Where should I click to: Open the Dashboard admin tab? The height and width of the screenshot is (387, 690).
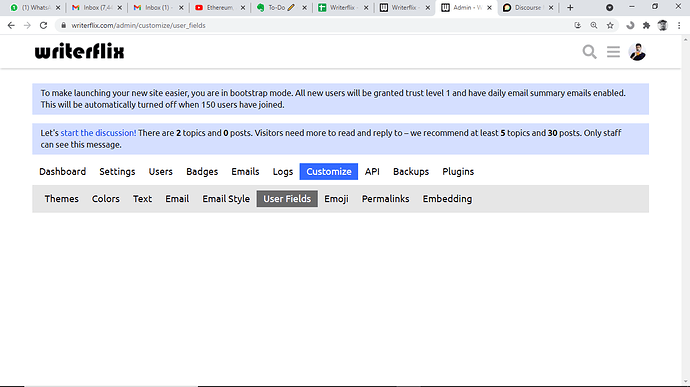(62, 172)
